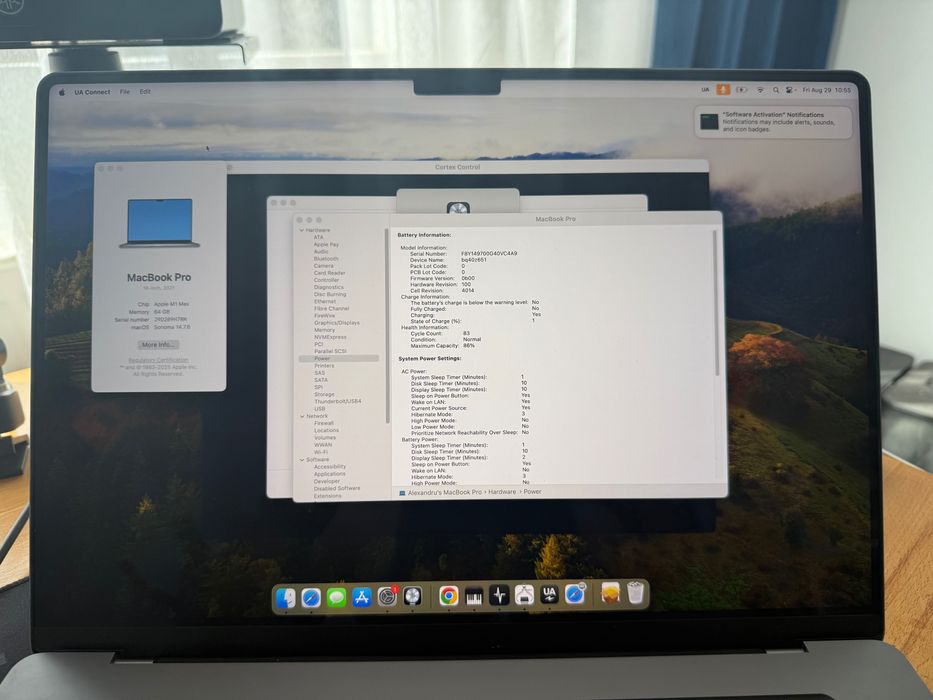Collapse the Hardware section in sidebar
The height and width of the screenshot is (700, 933).
click(x=302, y=230)
